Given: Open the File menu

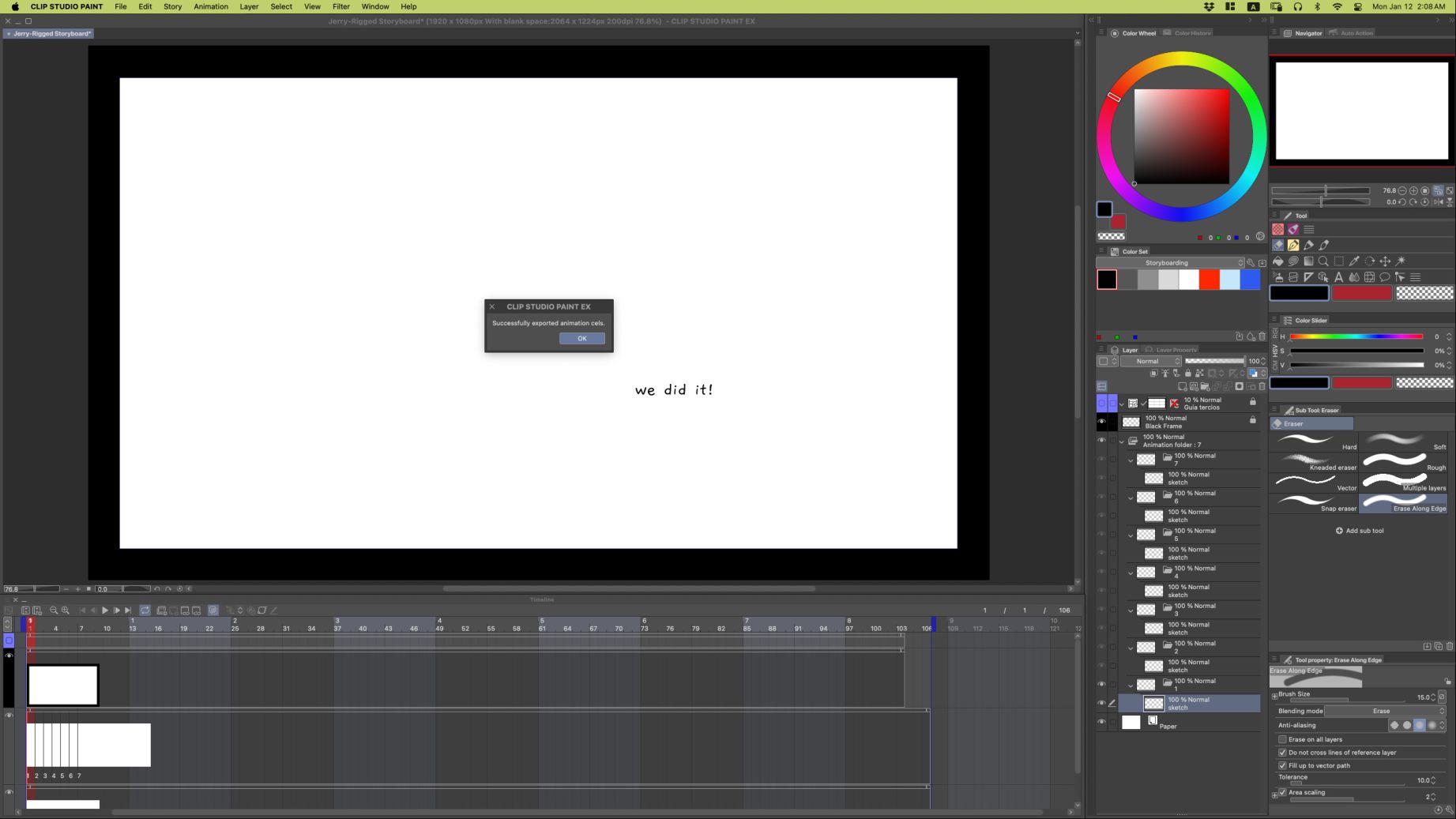Looking at the screenshot, I should [x=120, y=6].
